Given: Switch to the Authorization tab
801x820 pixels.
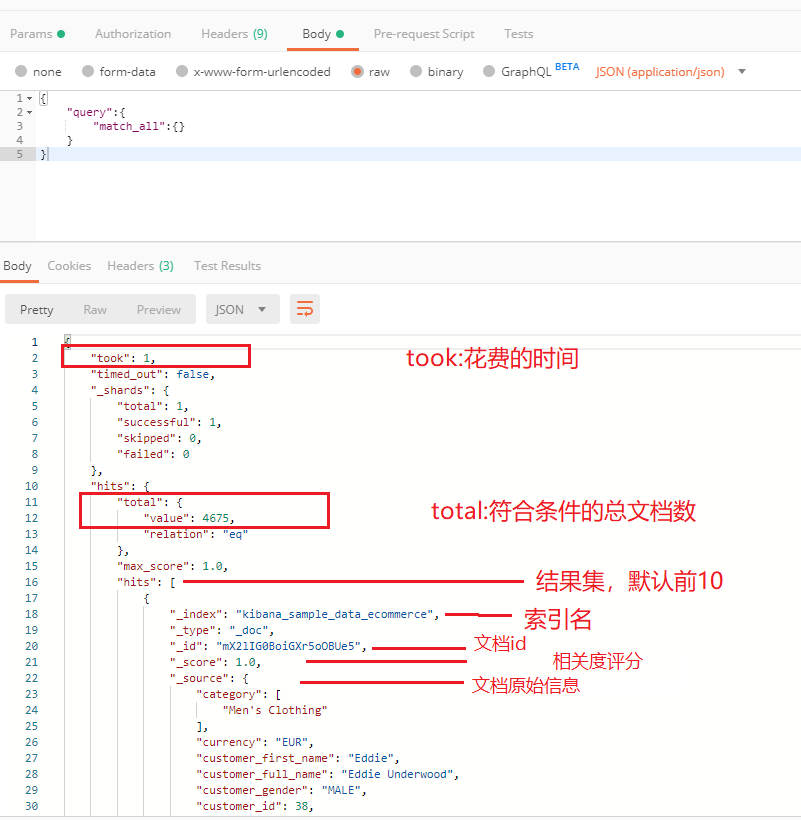Looking at the screenshot, I should pos(133,34).
